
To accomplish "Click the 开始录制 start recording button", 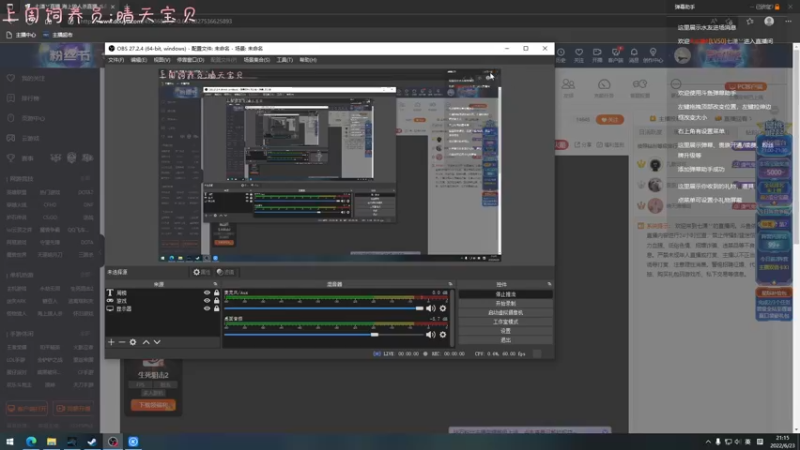I will tap(506, 304).
